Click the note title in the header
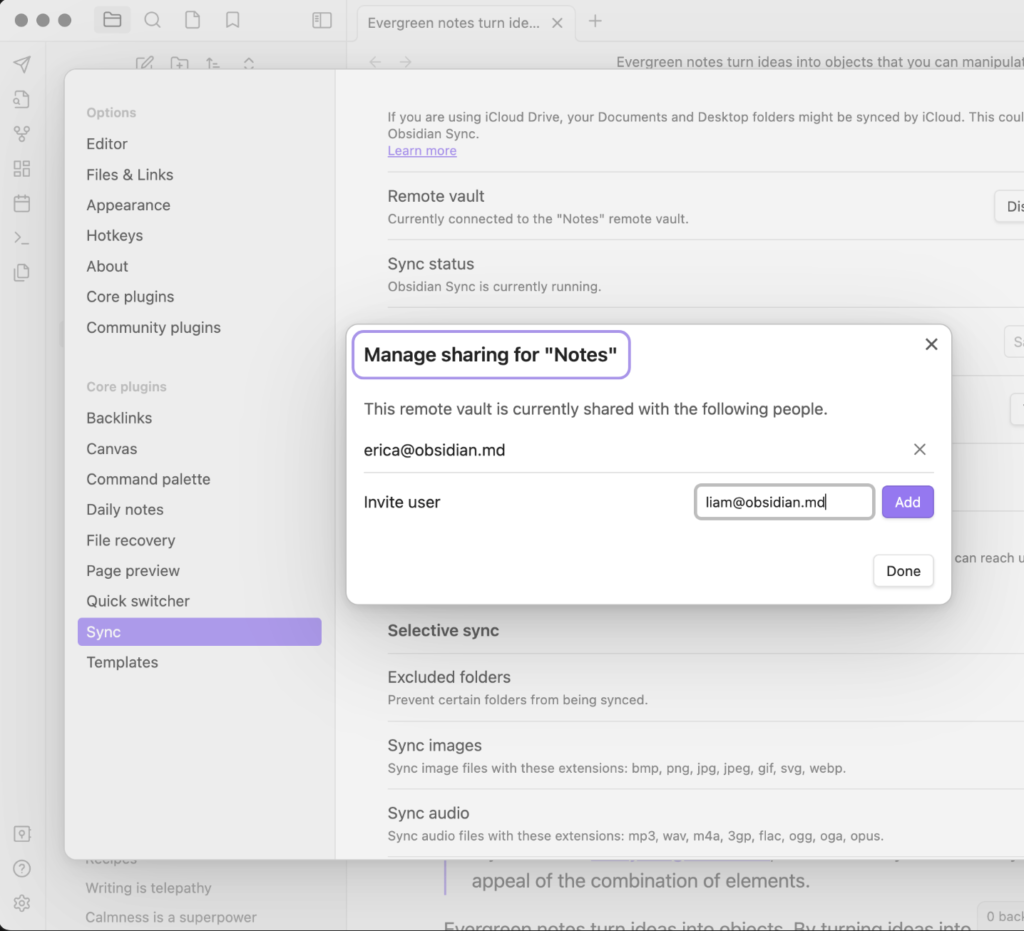Viewport: 1024px width, 931px height. coord(820,62)
